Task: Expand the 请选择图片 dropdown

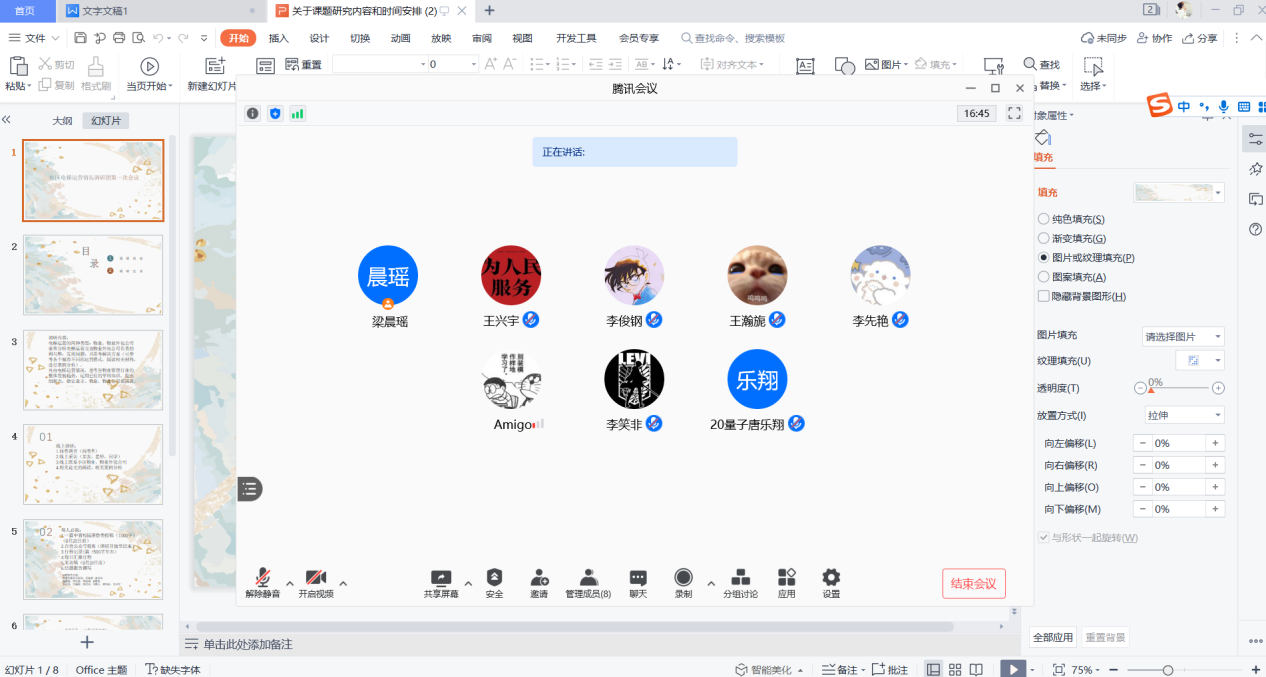Action: click(1184, 337)
